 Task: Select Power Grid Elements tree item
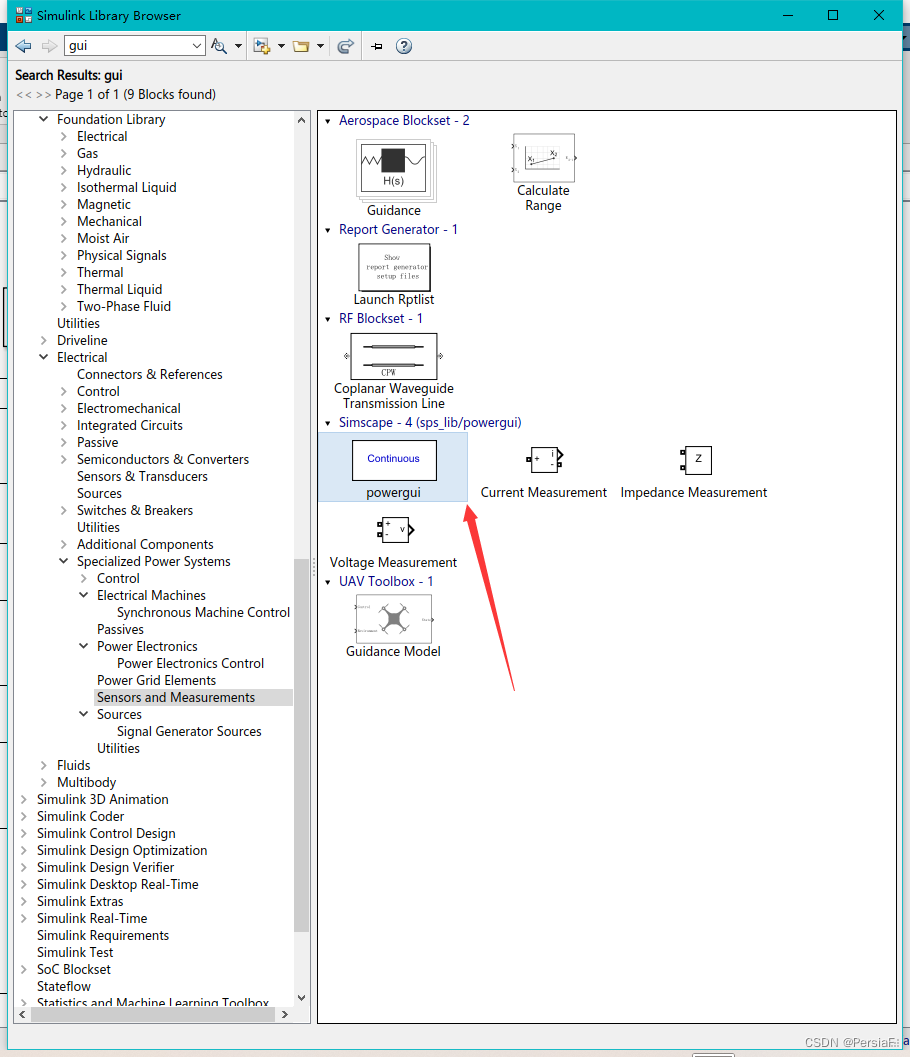click(156, 681)
